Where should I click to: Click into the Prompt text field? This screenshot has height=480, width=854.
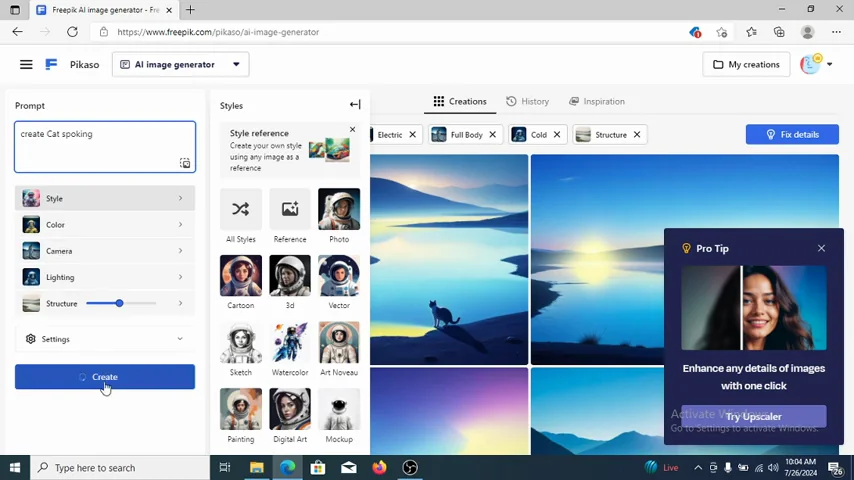pyautogui.click(x=105, y=147)
